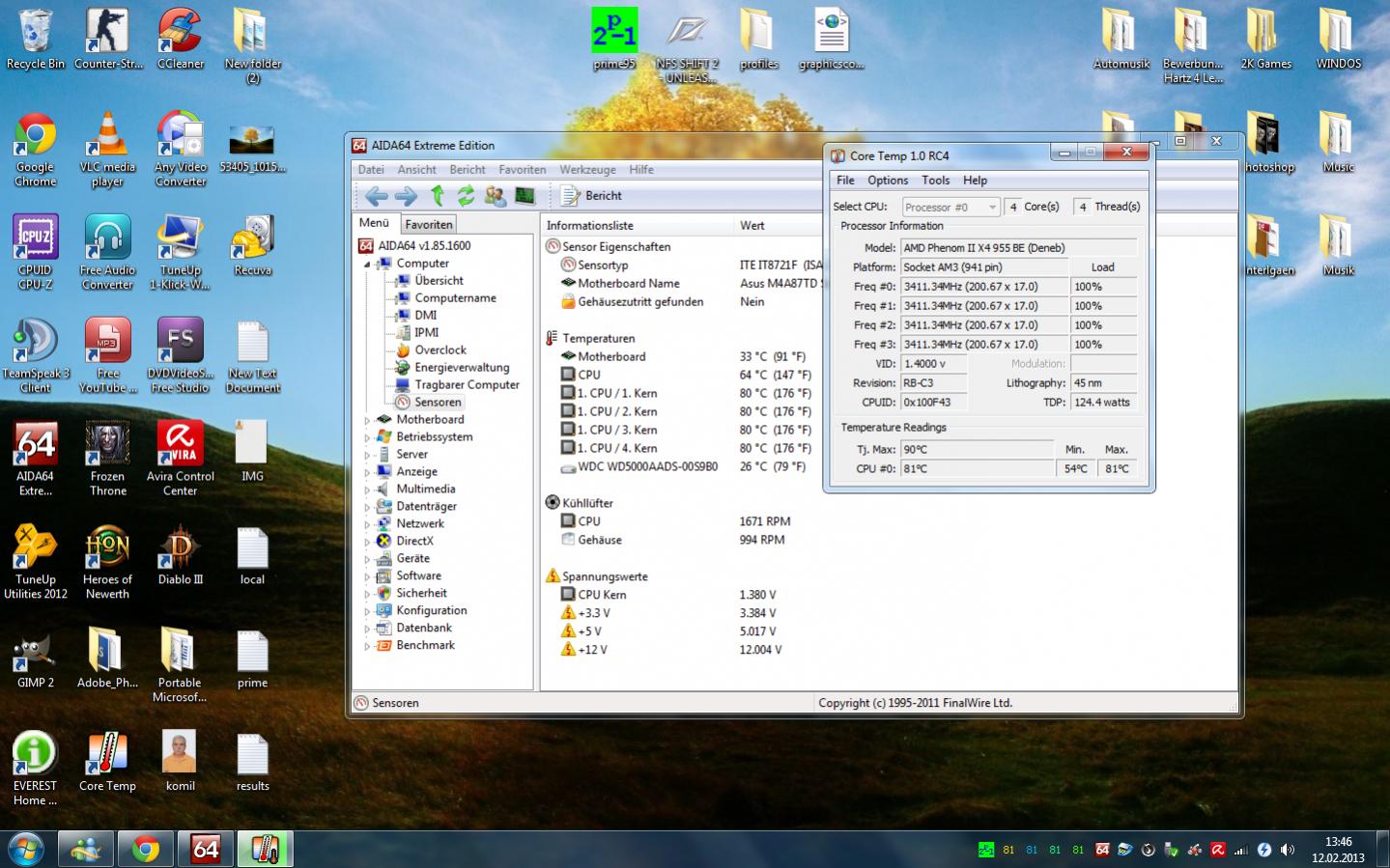This screenshot has width=1390, height=868.
Task: Click the AIDA64 taskbar button
Action: 206,849
